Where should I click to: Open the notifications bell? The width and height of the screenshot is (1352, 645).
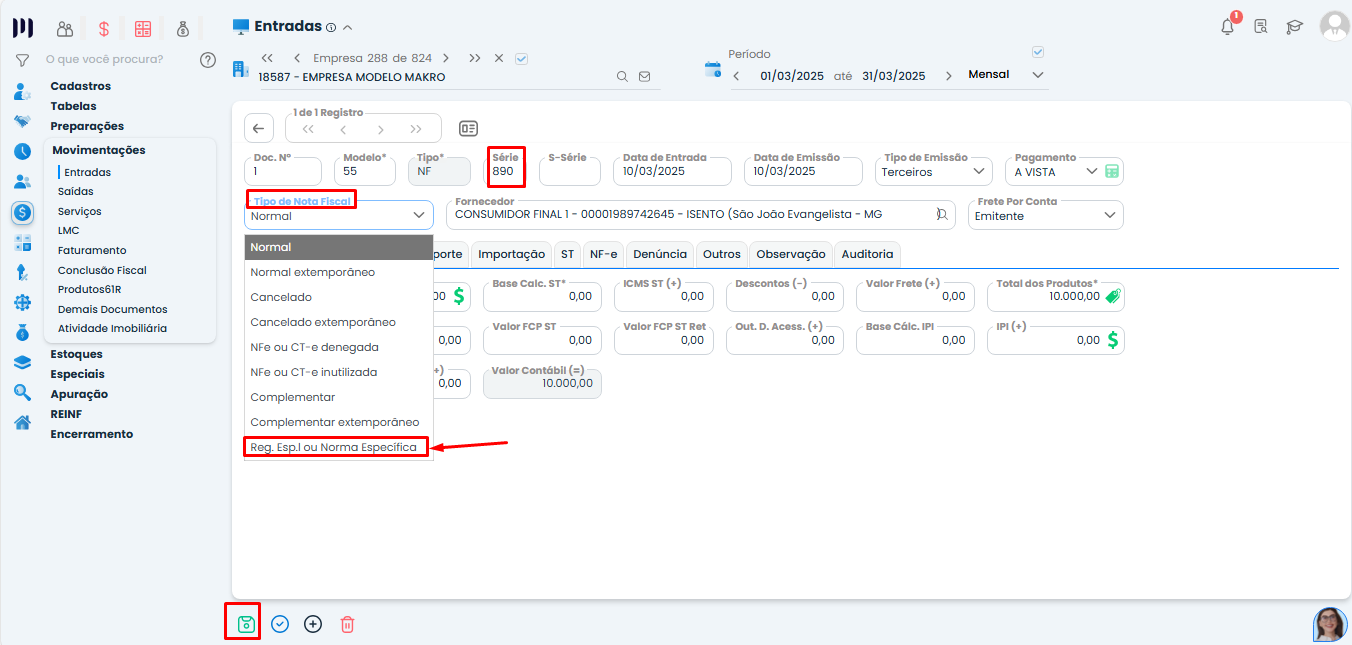1227,27
